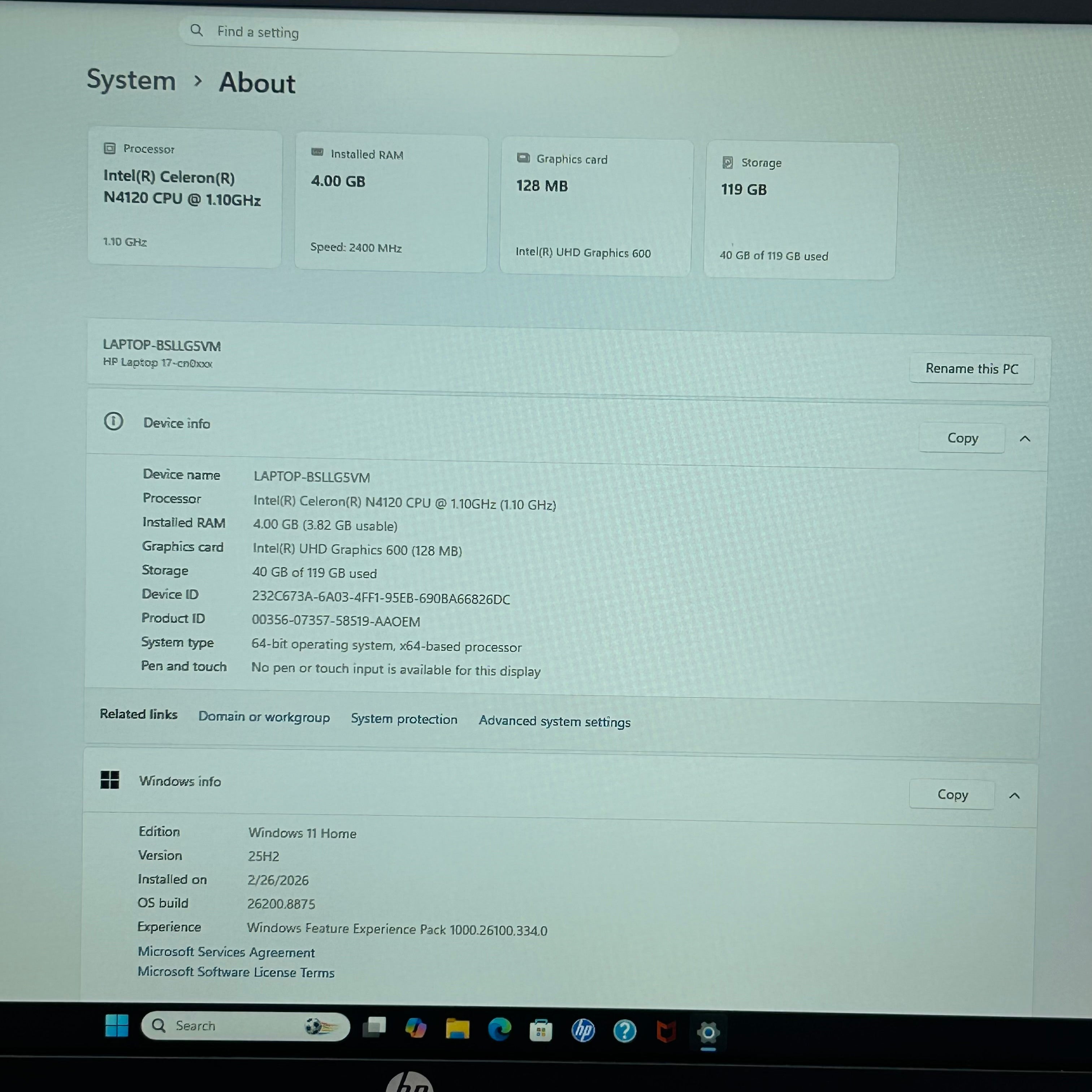Click the taskbar search magnifier icon

point(159,1025)
